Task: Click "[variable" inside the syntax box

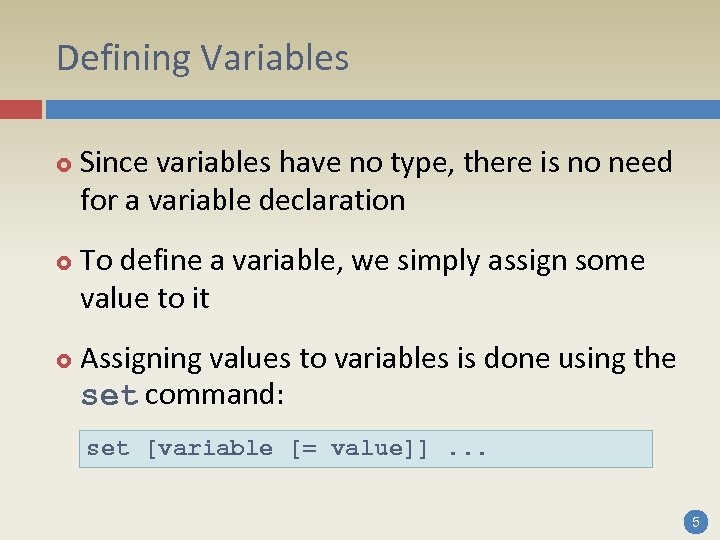Action: pos(209,448)
